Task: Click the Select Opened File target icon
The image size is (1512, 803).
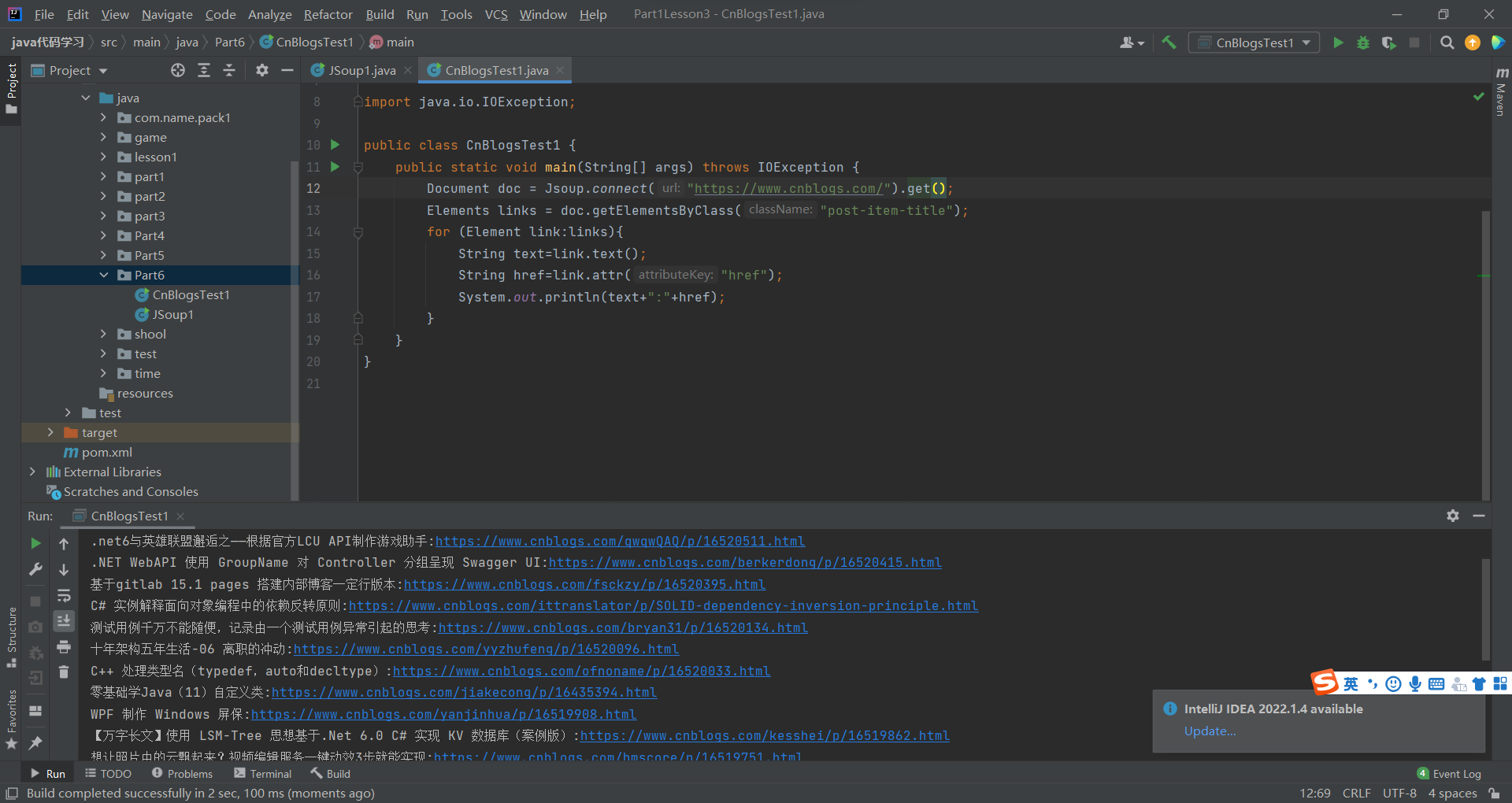Action: click(x=178, y=70)
